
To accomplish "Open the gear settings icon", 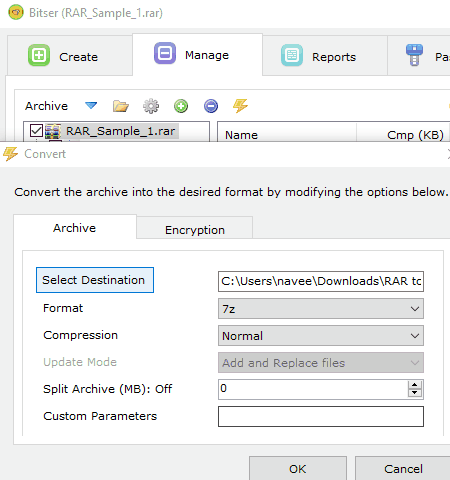I will point(151,106).
